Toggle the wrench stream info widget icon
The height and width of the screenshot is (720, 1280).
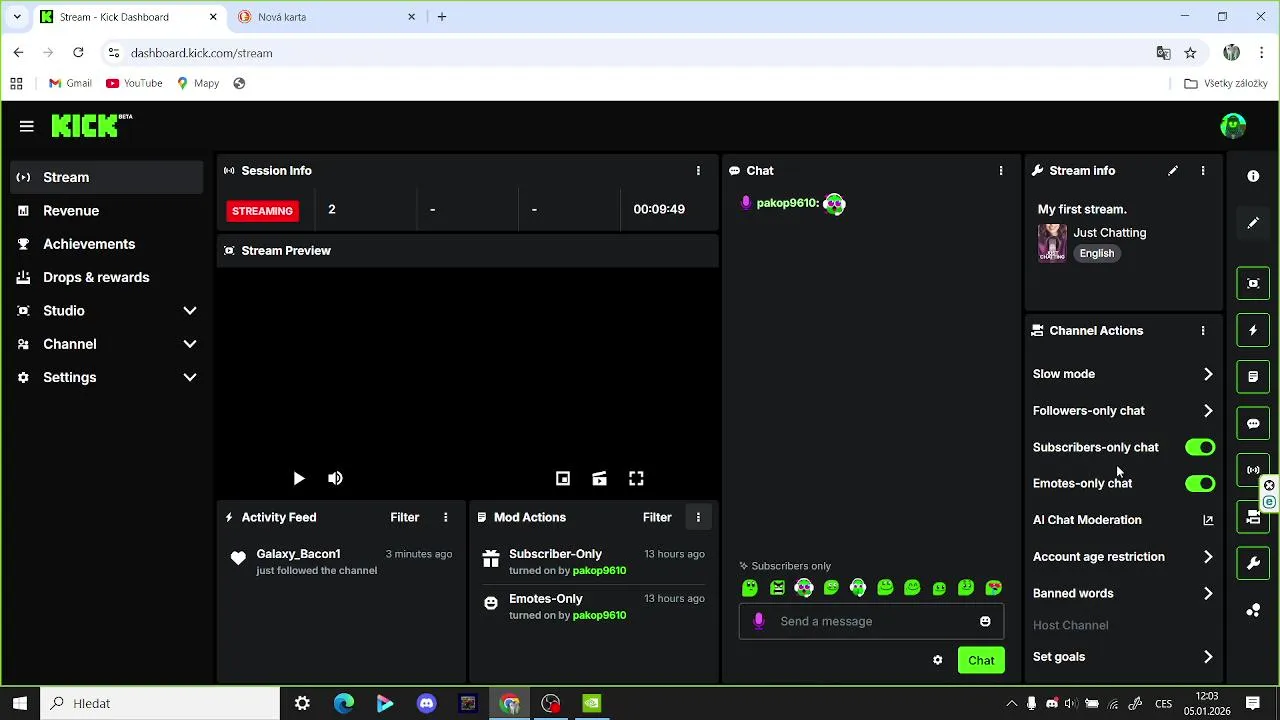[x=1253, y=563]
